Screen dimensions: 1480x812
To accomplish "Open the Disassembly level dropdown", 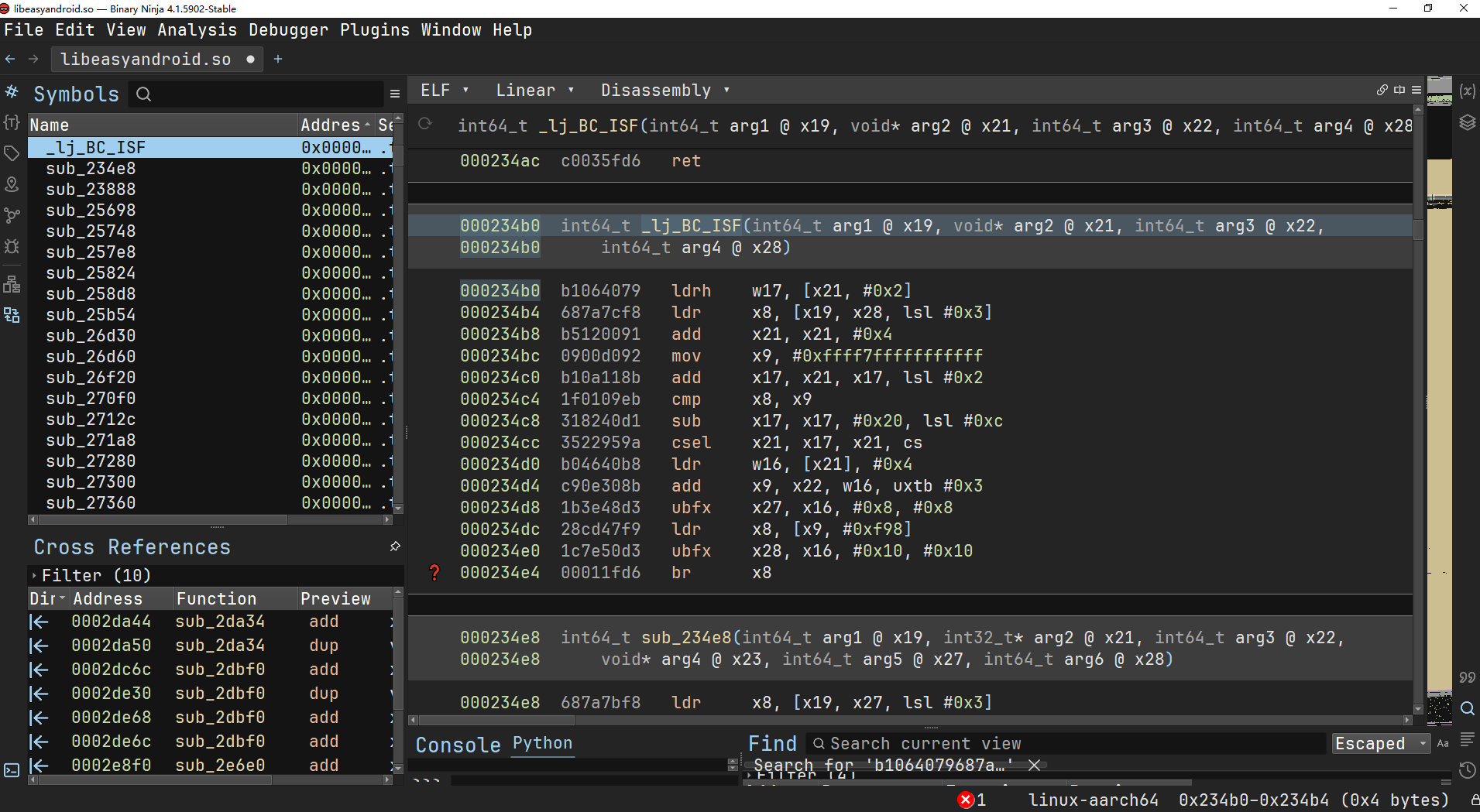I will (665, 90).
